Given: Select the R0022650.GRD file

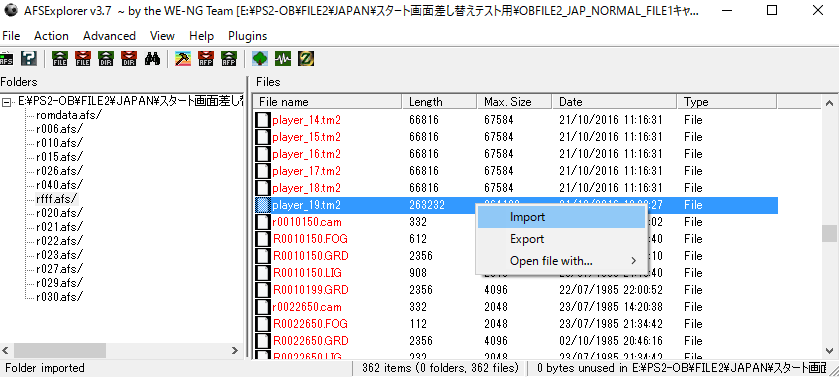Looking at the screenshot, I should click(310, 341).
